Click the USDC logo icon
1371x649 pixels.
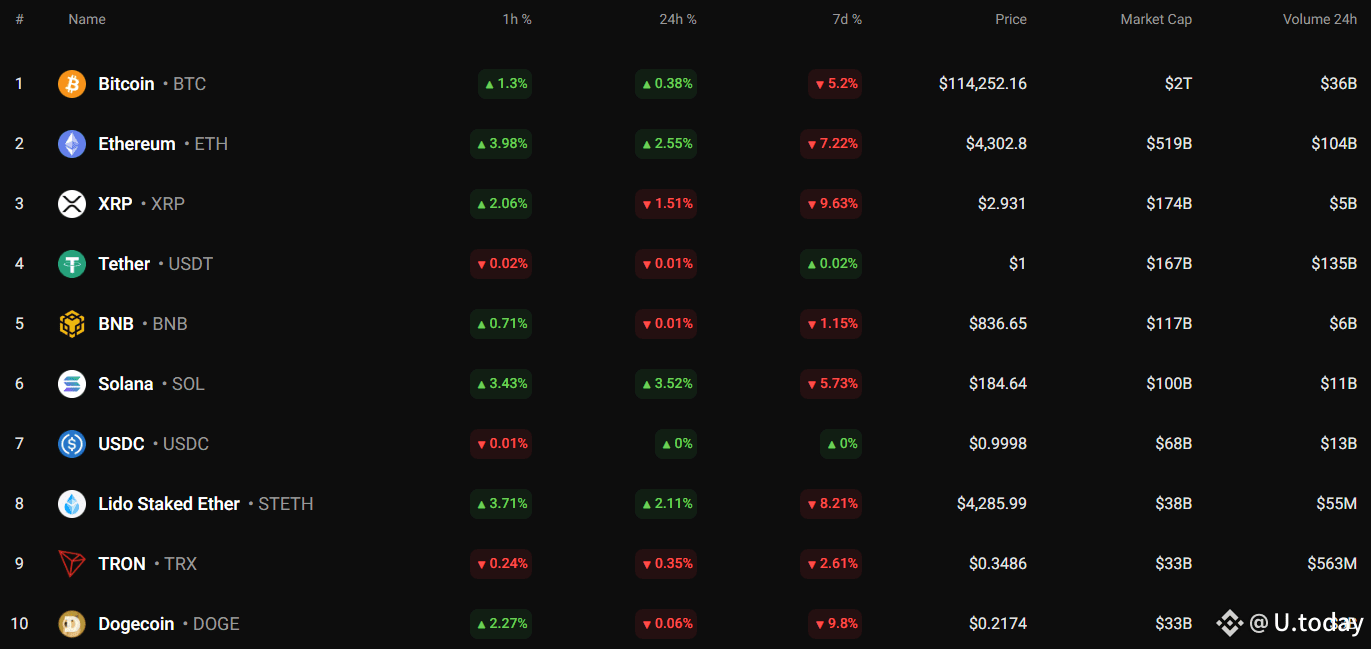(x=72, y=444)
